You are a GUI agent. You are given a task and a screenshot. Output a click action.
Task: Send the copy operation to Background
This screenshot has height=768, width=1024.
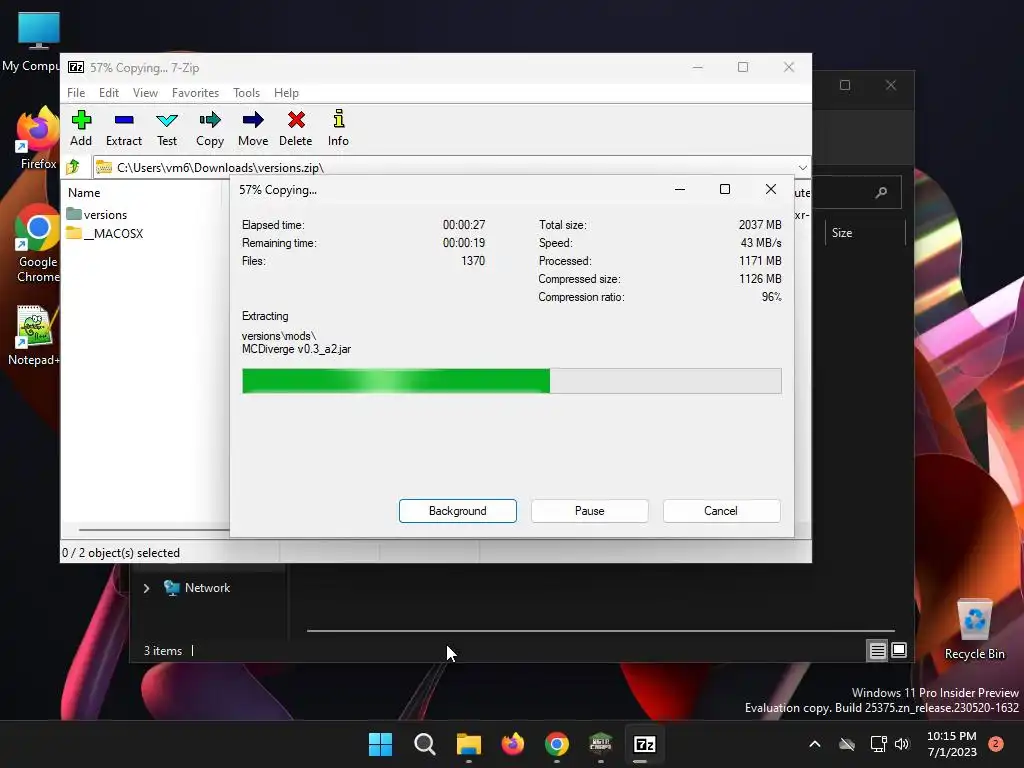tap(458, 511)
